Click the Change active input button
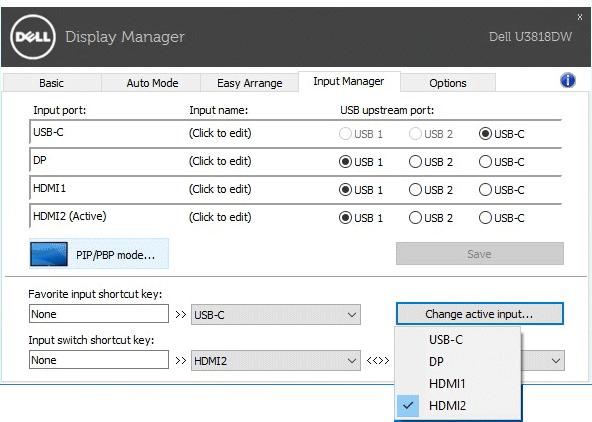This screenshot has width=592, height=422. click(x=479, y=314)
